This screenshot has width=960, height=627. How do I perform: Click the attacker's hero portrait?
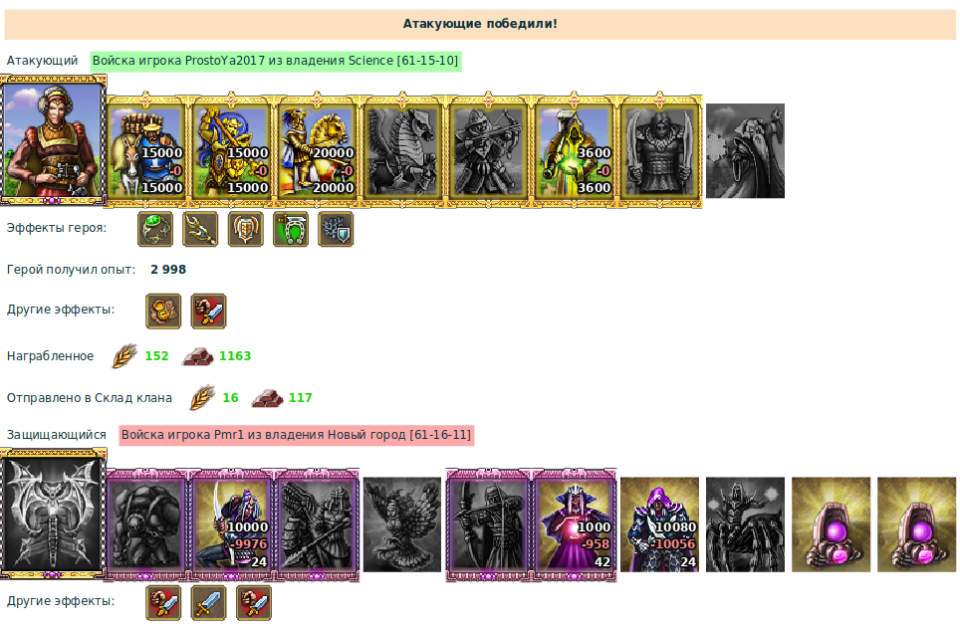[53, 140]
